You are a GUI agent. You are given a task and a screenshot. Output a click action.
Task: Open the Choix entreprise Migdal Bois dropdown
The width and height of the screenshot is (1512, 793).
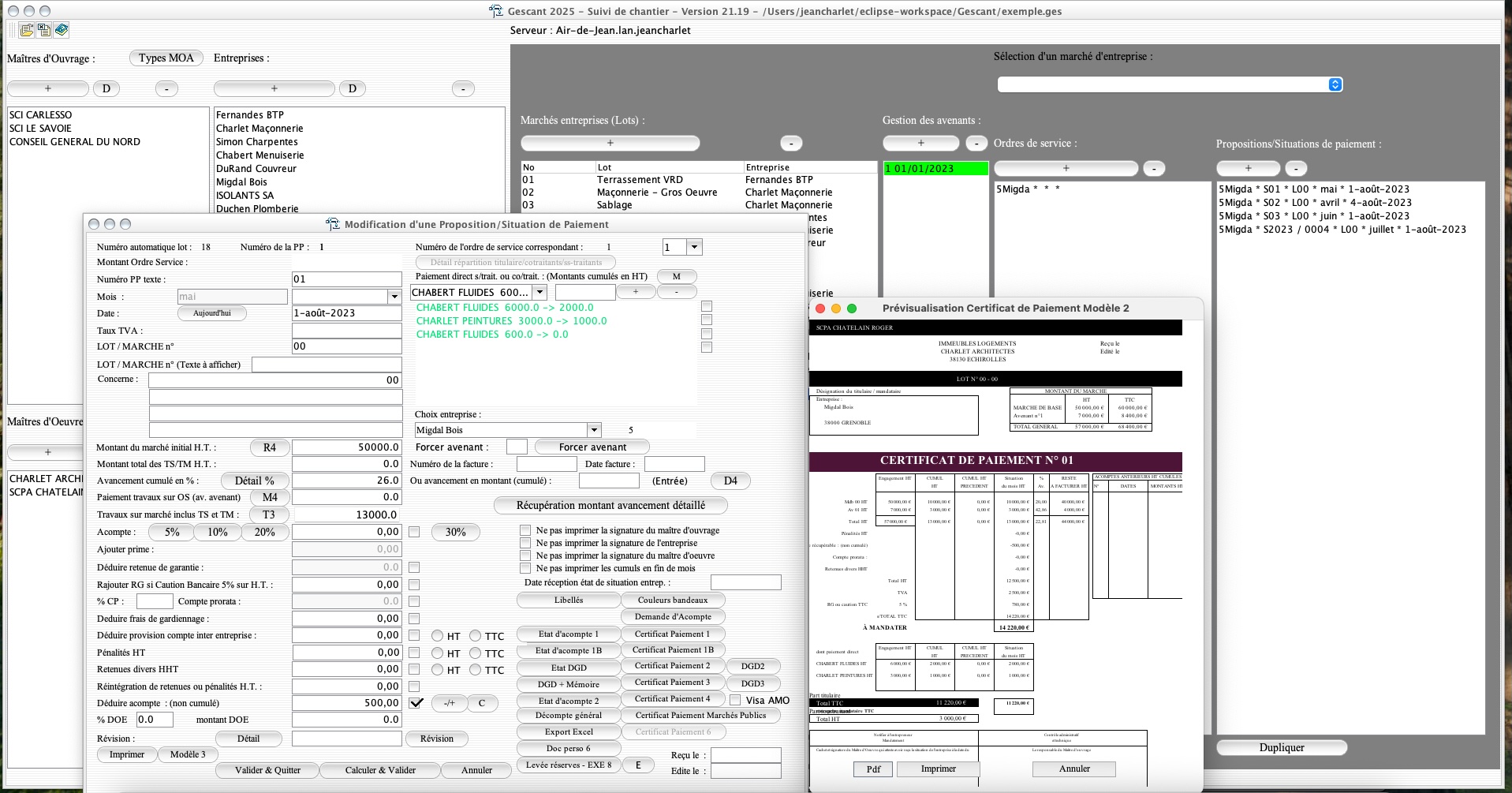tap(594, 430)
